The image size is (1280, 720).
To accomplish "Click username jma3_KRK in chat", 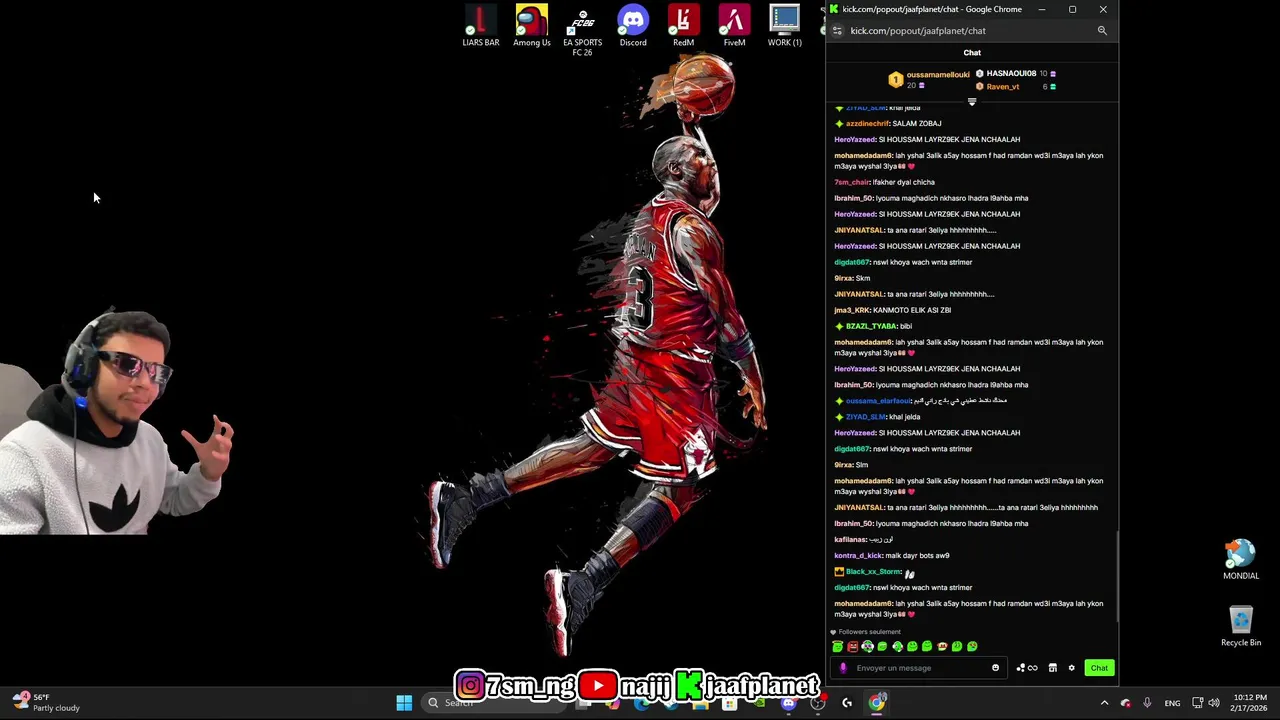I will click(x=852, y=310).
